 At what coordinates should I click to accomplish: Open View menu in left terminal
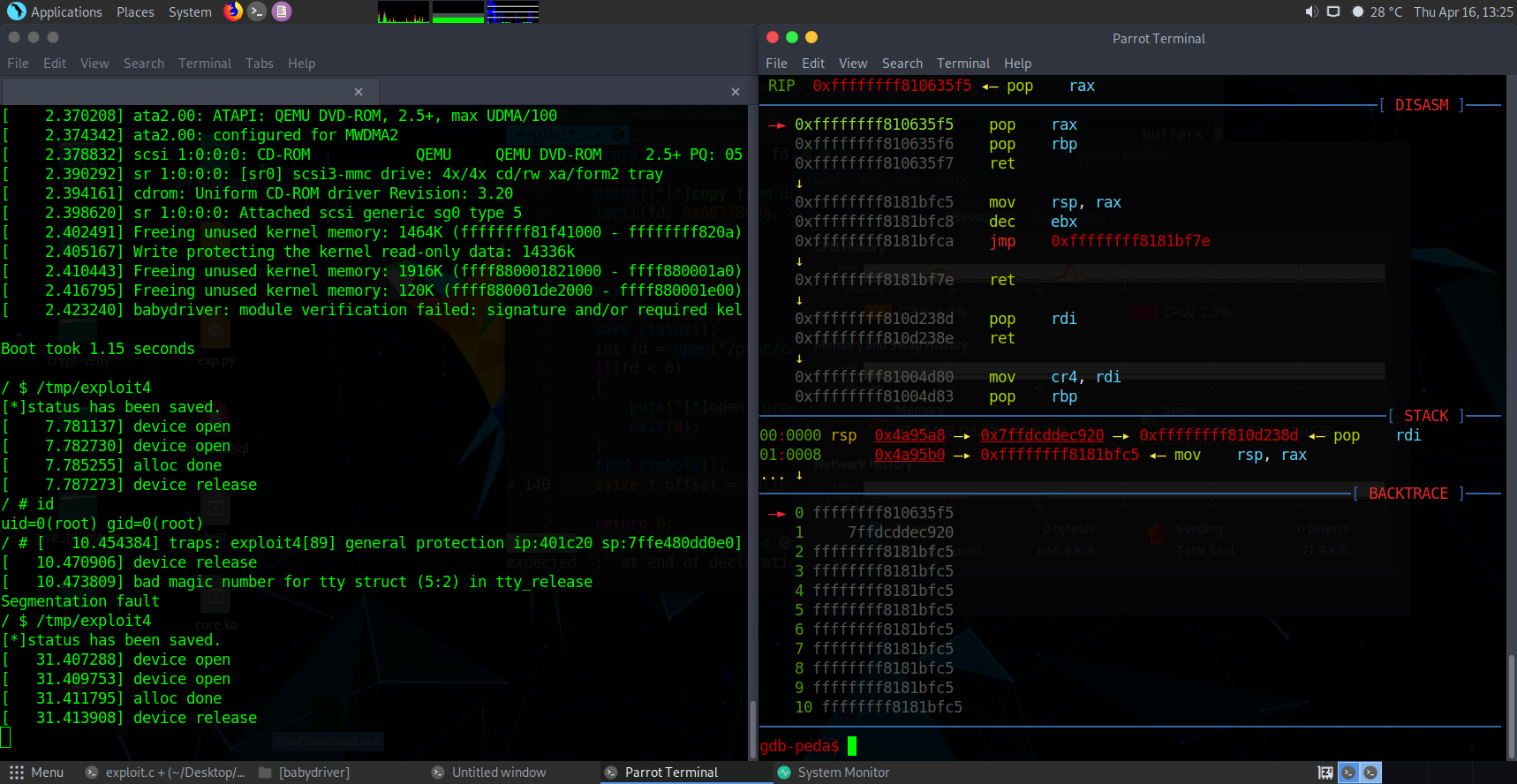pos(94,64)
